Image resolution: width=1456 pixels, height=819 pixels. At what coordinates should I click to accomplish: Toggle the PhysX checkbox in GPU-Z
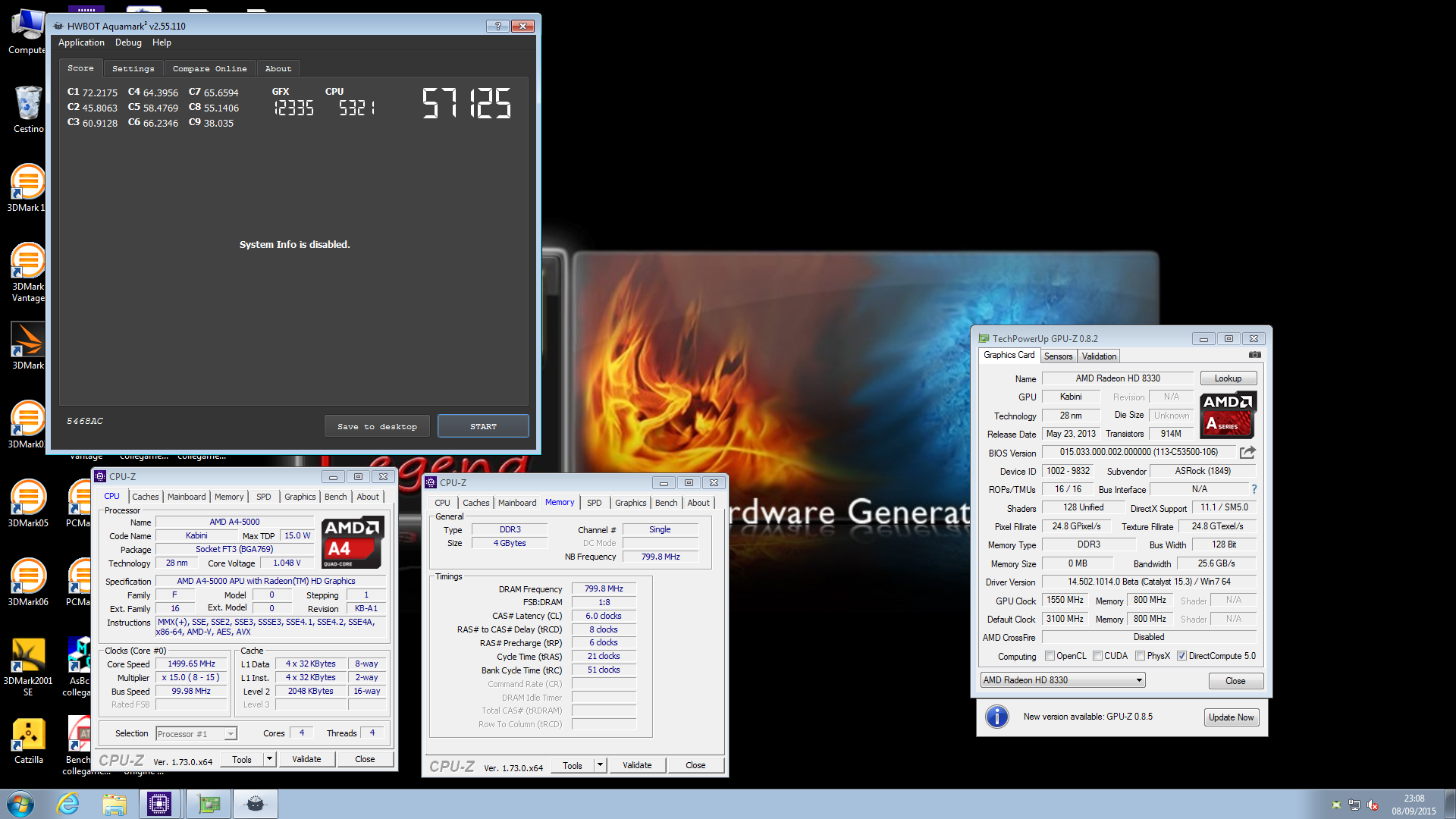[1140, 656]
